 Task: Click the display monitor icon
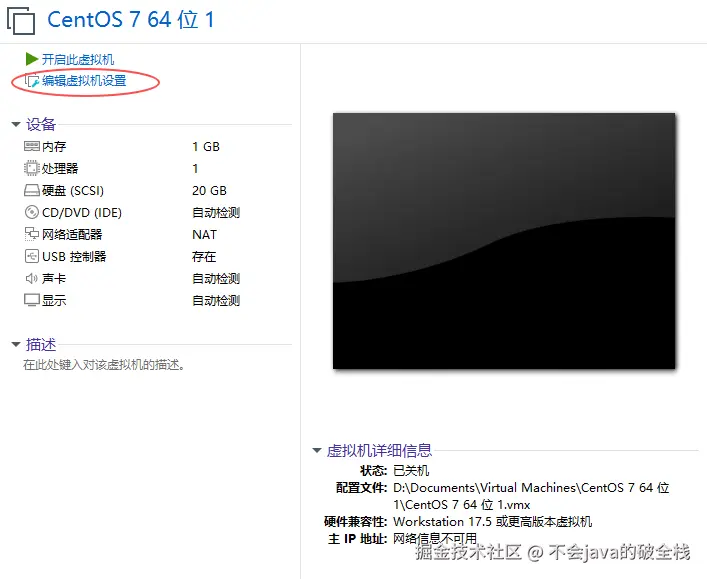pos(32,300)
